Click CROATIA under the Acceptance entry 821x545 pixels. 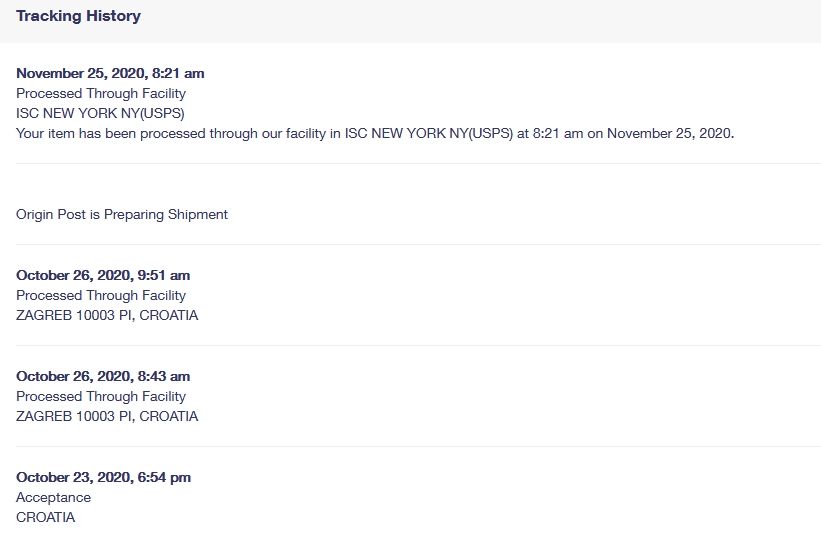click(x=45, y=517)
